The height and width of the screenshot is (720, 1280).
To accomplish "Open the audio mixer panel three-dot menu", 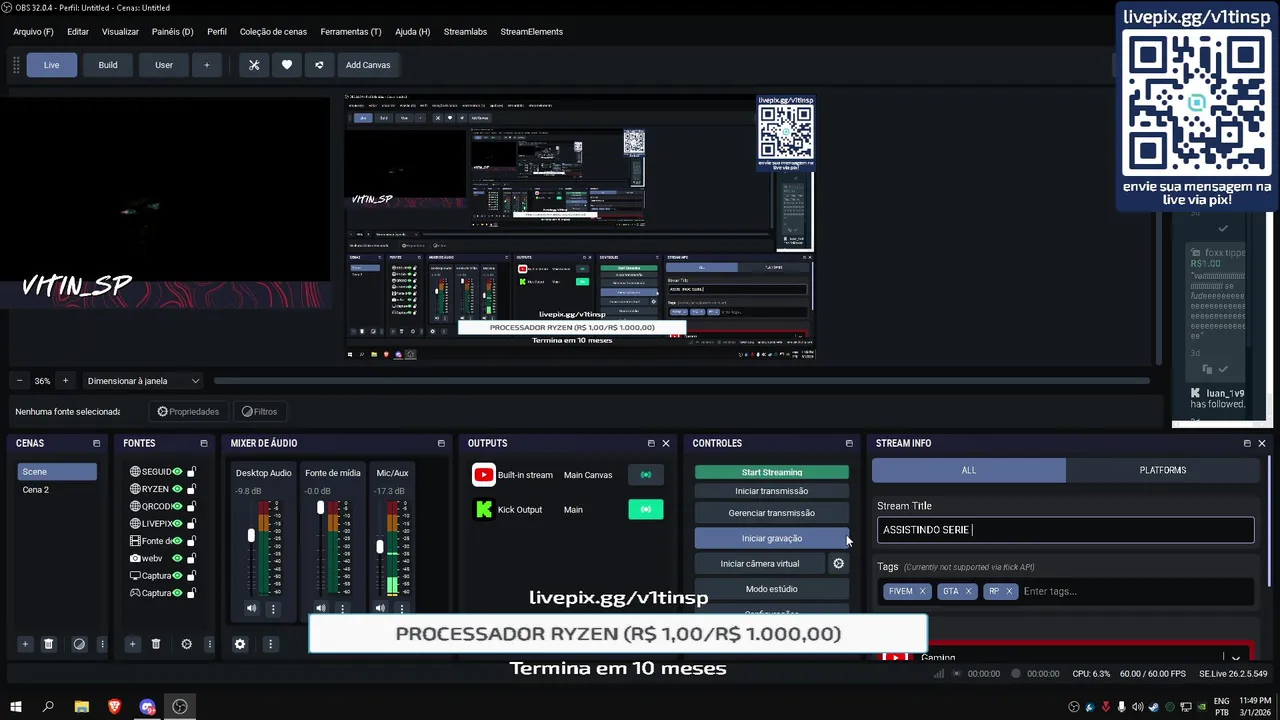I will (x=270, y=644).
